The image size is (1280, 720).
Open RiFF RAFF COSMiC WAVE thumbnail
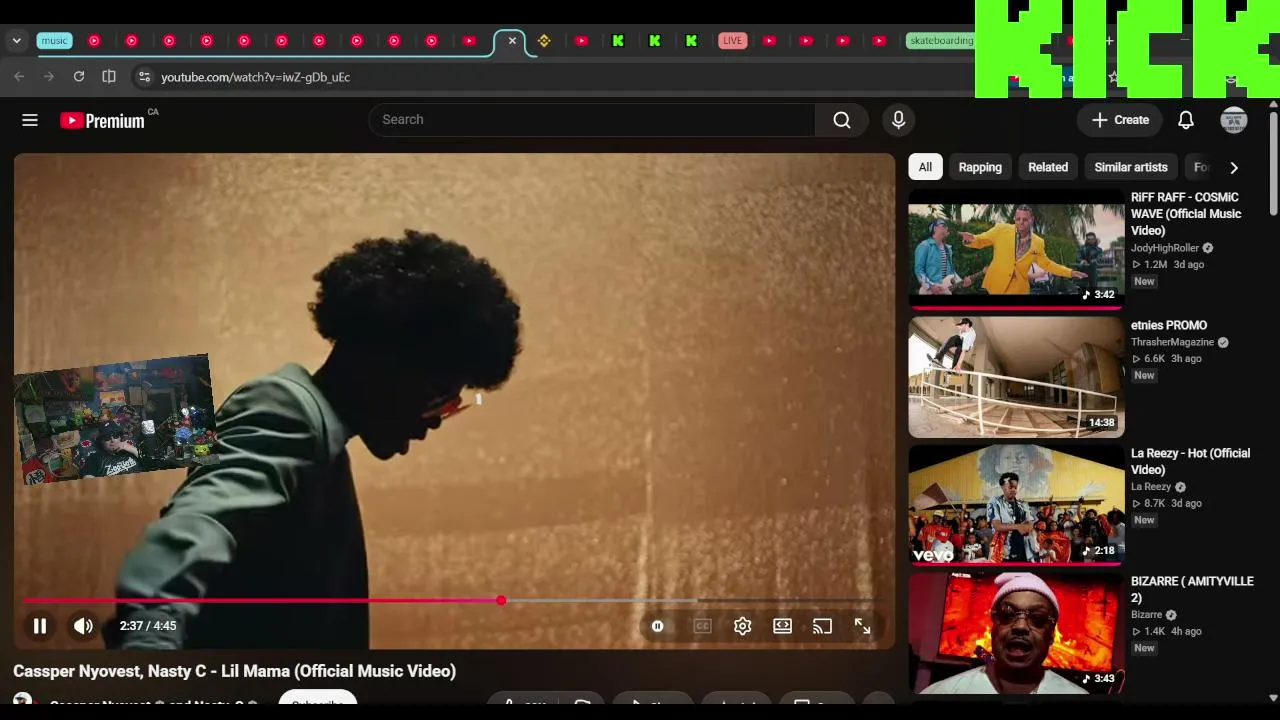tap(1016, 250)
